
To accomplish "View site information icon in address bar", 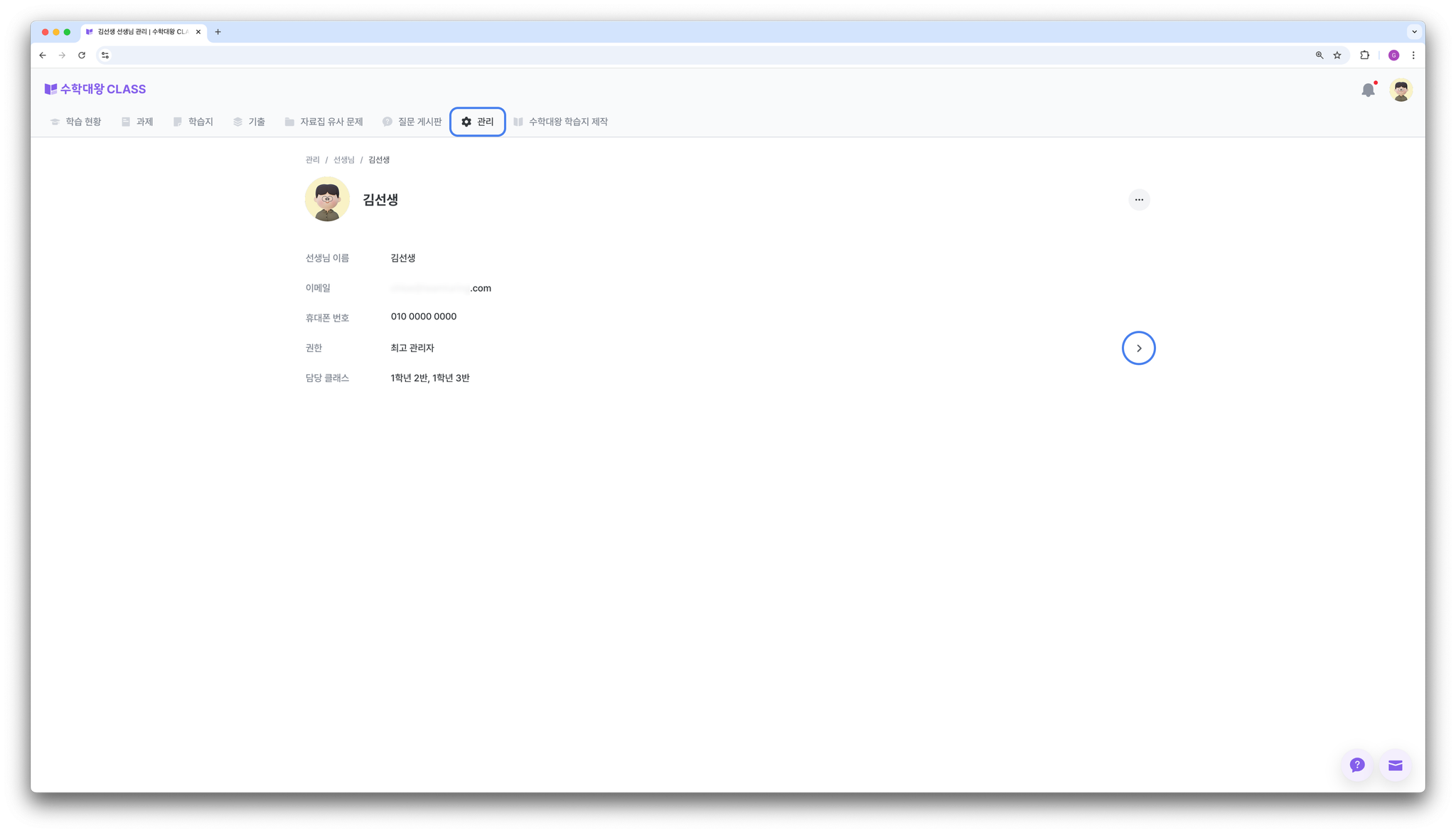I will pos(105,55).
